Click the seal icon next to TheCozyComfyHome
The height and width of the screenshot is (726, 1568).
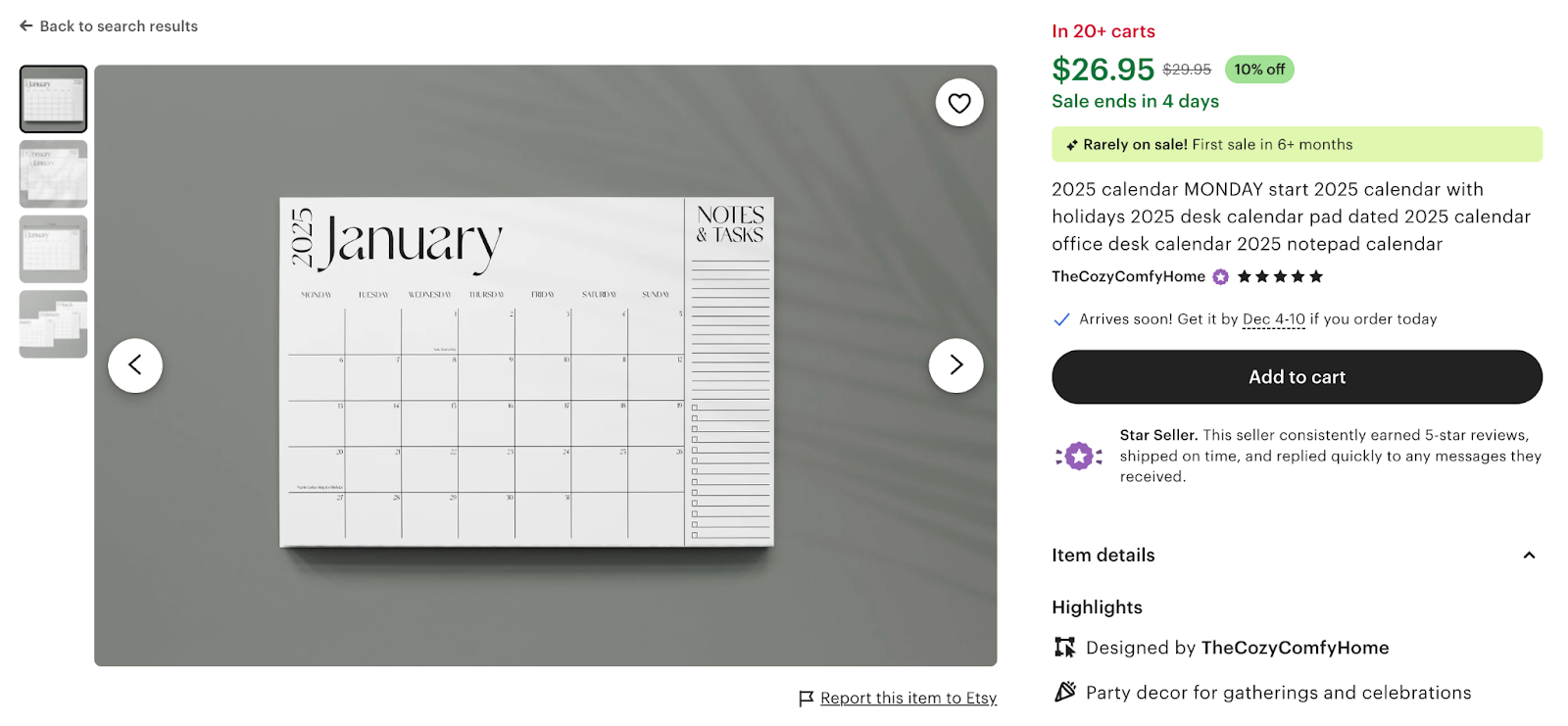click(1219, 276)
